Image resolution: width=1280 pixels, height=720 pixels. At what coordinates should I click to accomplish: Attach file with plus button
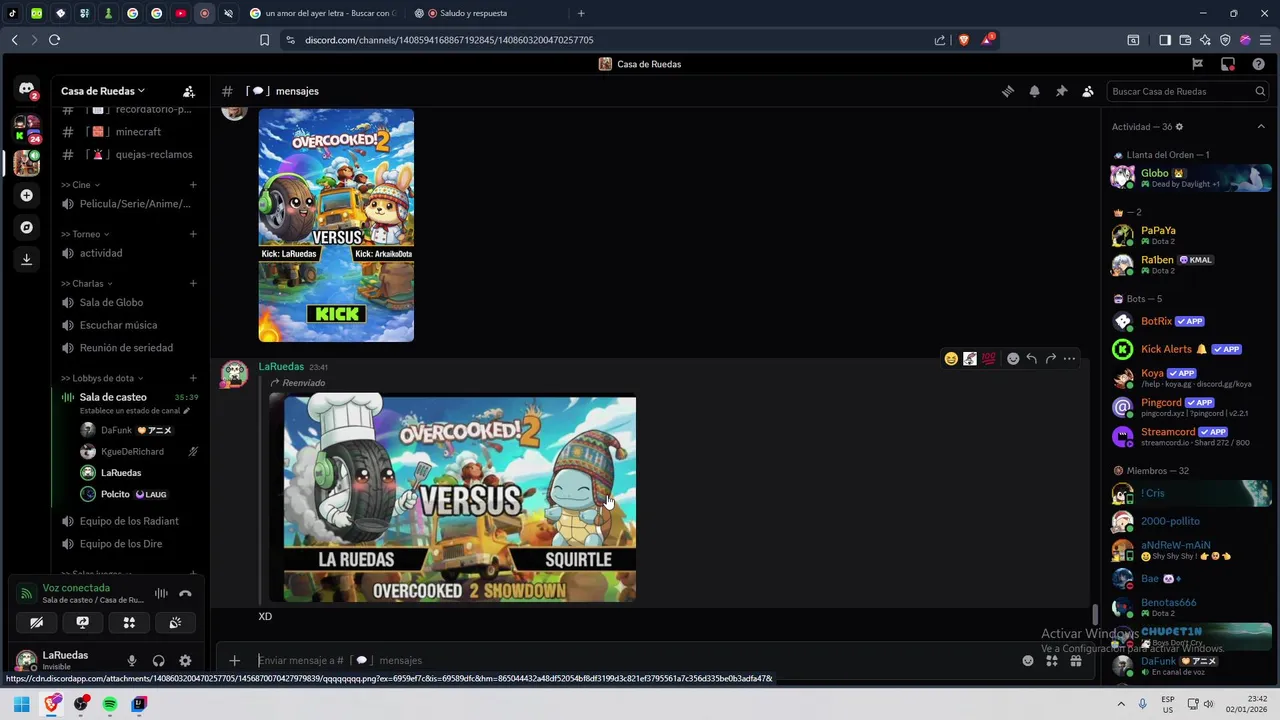pos(234,660)
